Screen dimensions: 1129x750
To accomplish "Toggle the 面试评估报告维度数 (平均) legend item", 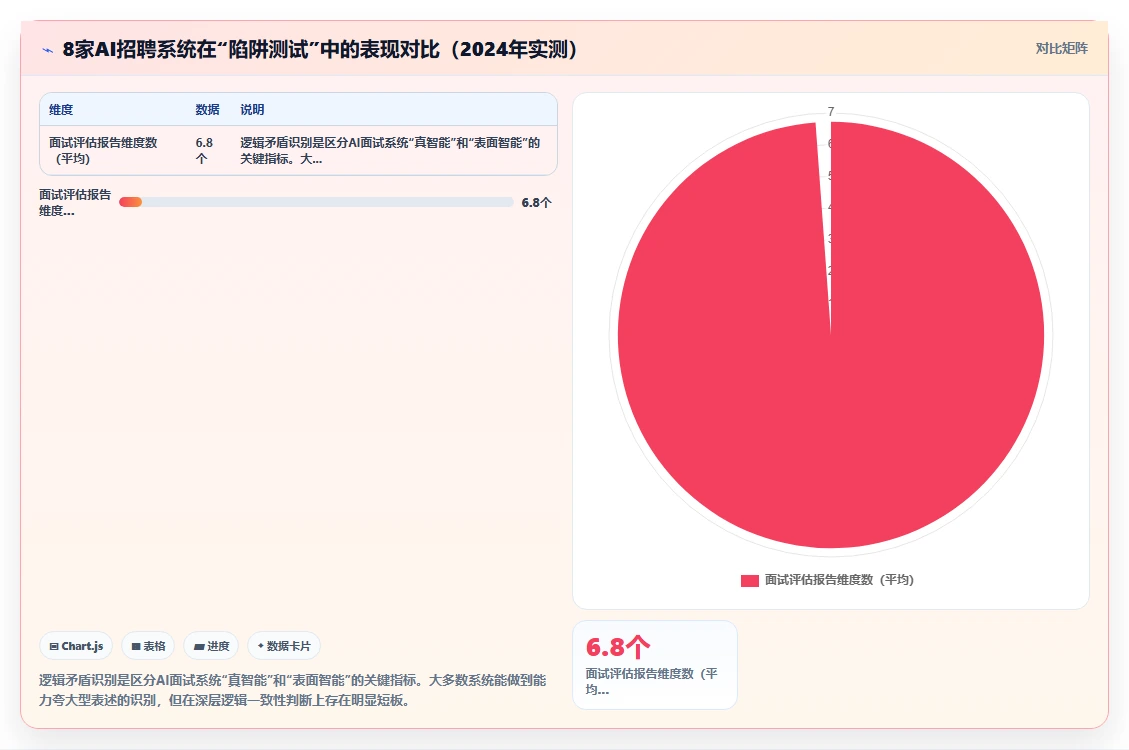I will click(827, 580).
